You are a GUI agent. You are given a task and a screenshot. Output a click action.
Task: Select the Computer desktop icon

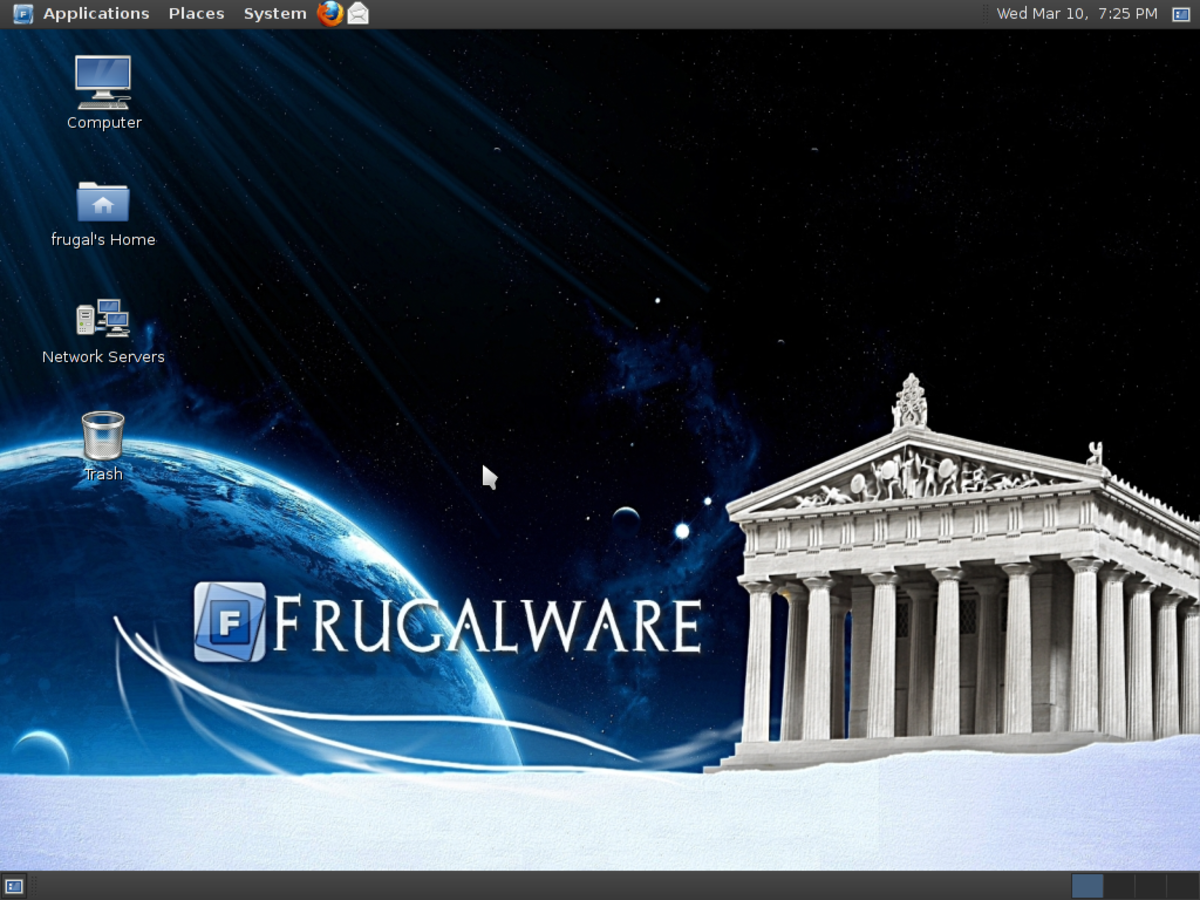click(x=104, y=93)
